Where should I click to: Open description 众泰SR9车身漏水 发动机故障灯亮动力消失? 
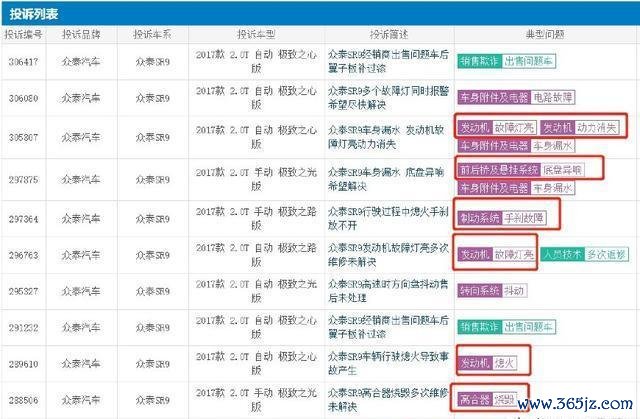[386, 137]
